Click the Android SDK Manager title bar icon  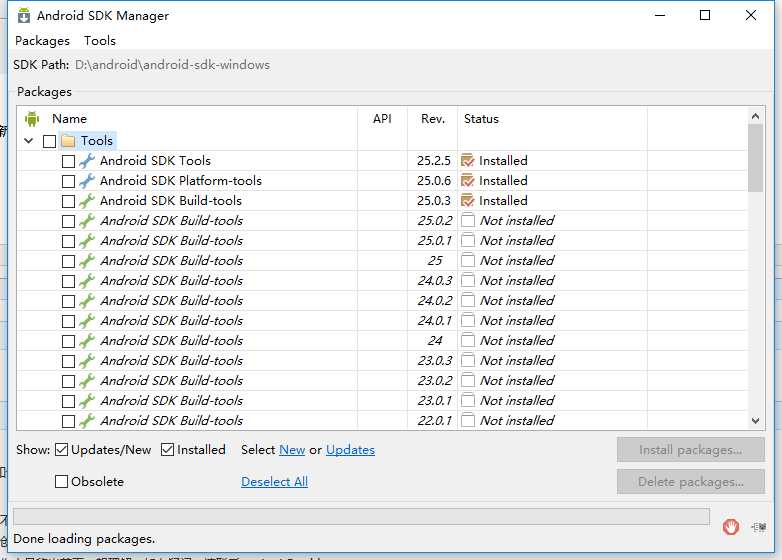[x=24, y=16]
